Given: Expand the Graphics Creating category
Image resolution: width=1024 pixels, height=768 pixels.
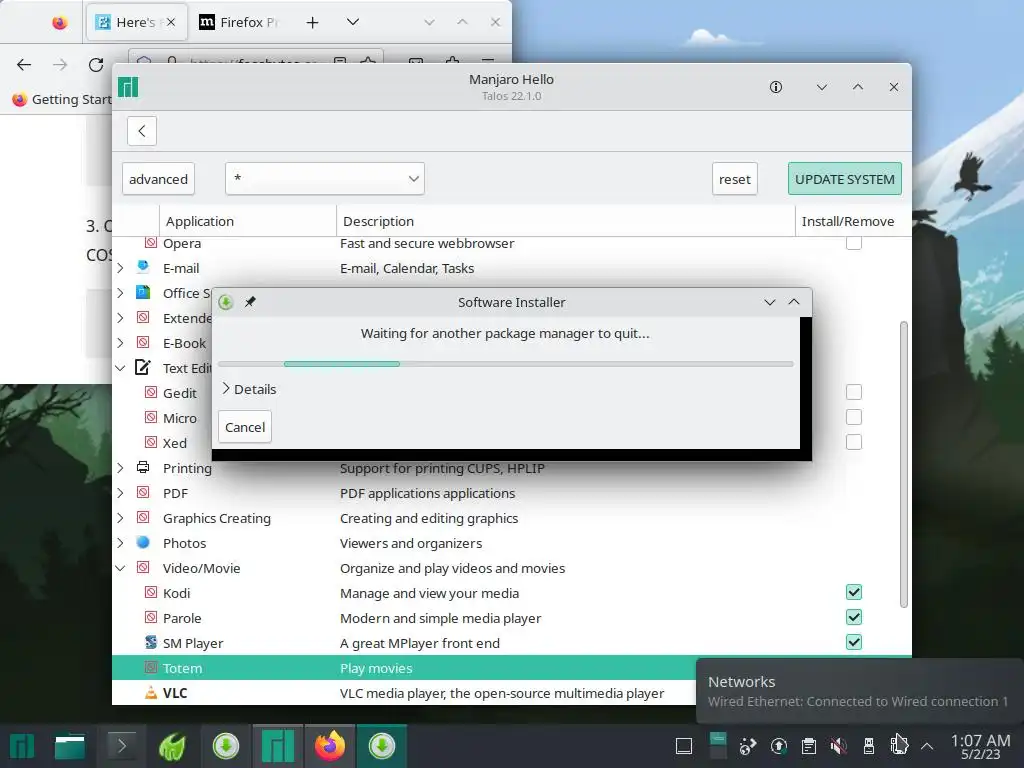Looking at the screenshot, I should 120,517.
